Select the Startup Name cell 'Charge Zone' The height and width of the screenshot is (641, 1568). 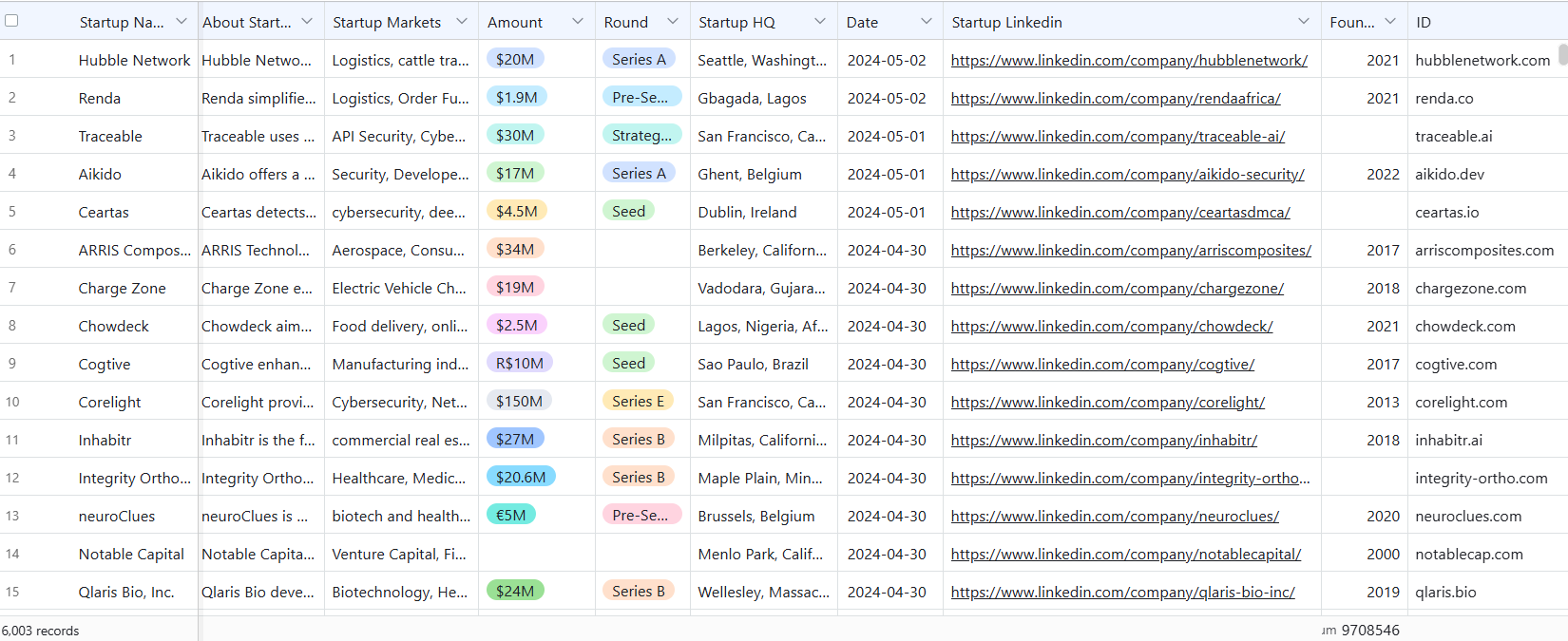(x=123, y=288)
